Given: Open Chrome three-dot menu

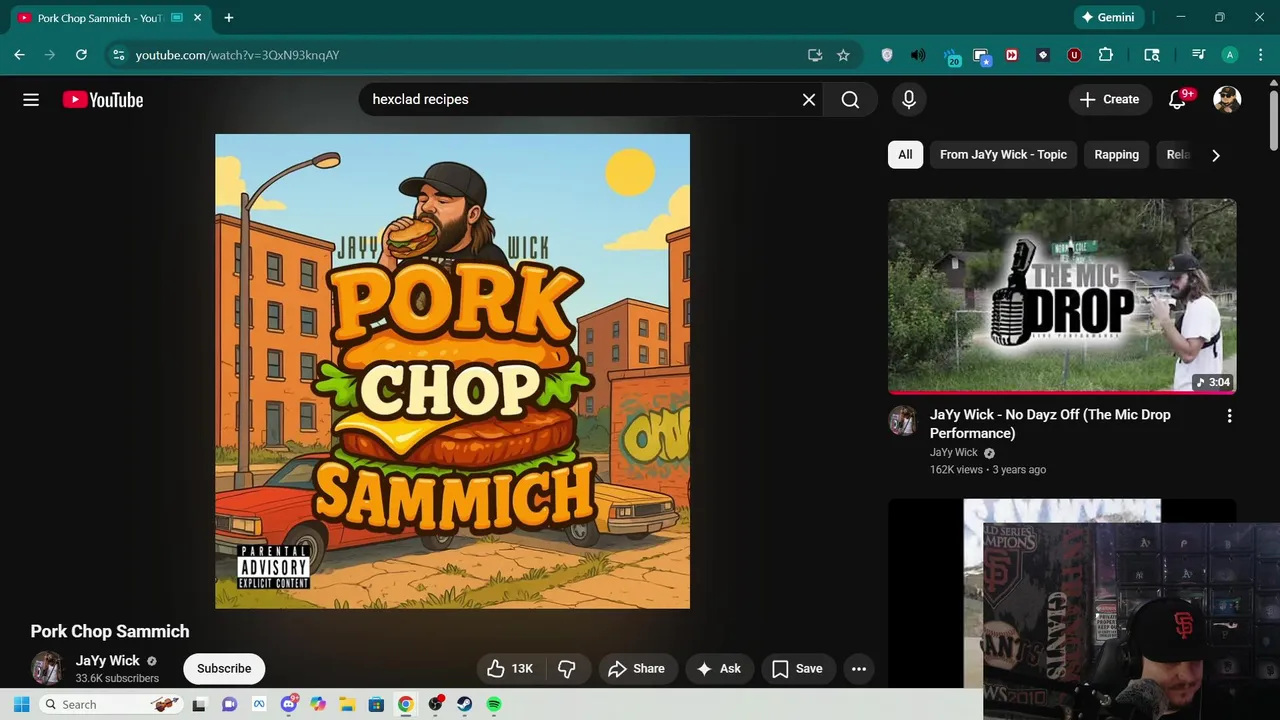Looking at the screenshot, I should (1260, 55).
